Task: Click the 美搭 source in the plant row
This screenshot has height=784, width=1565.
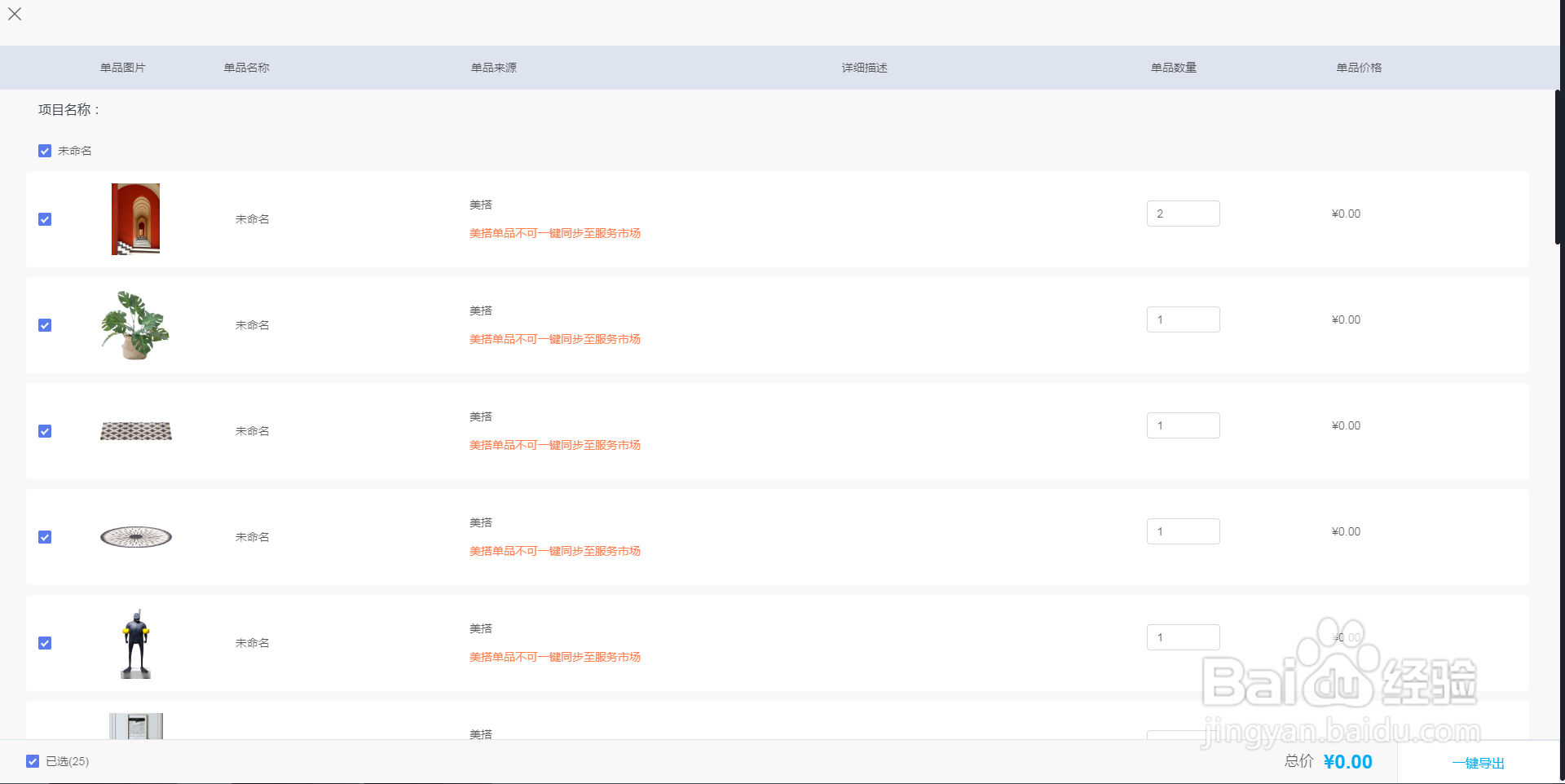Action: pyautogui.click(x=481, y=311)
